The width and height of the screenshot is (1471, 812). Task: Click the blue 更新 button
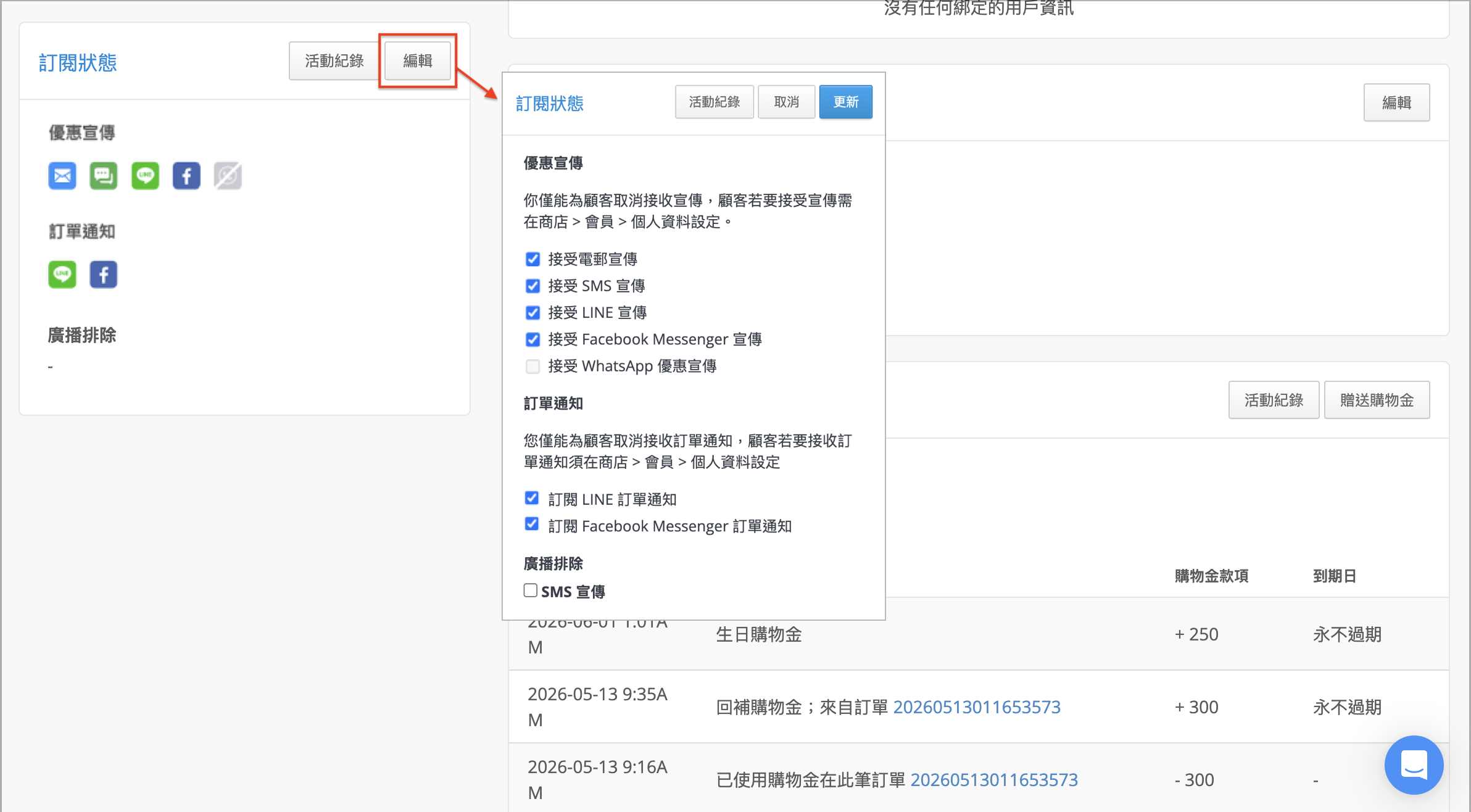[845, 102]
